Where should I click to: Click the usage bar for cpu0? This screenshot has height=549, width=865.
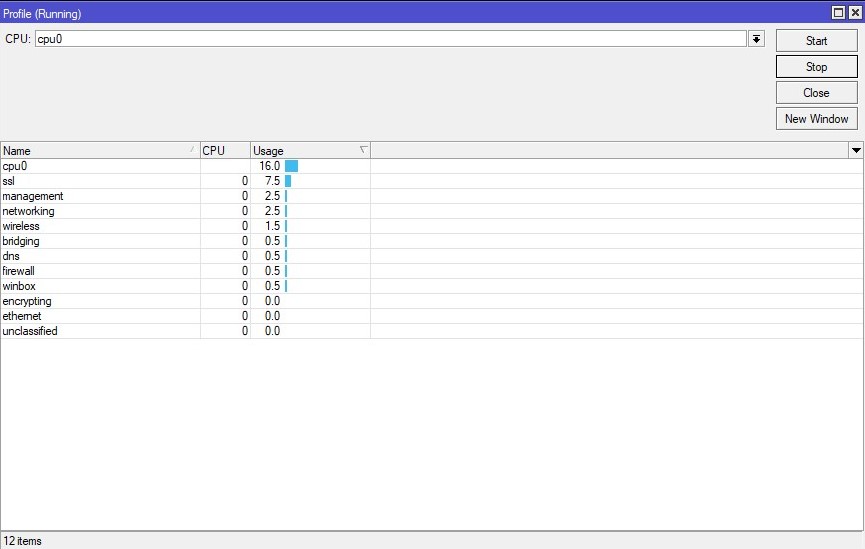(291, 166)
